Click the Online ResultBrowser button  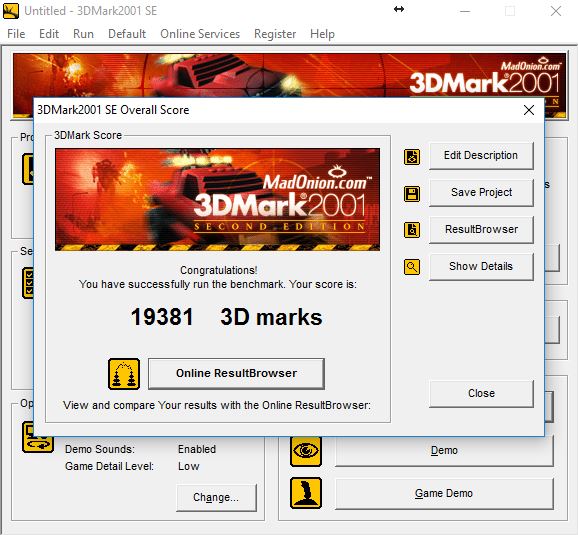(236, 374)
